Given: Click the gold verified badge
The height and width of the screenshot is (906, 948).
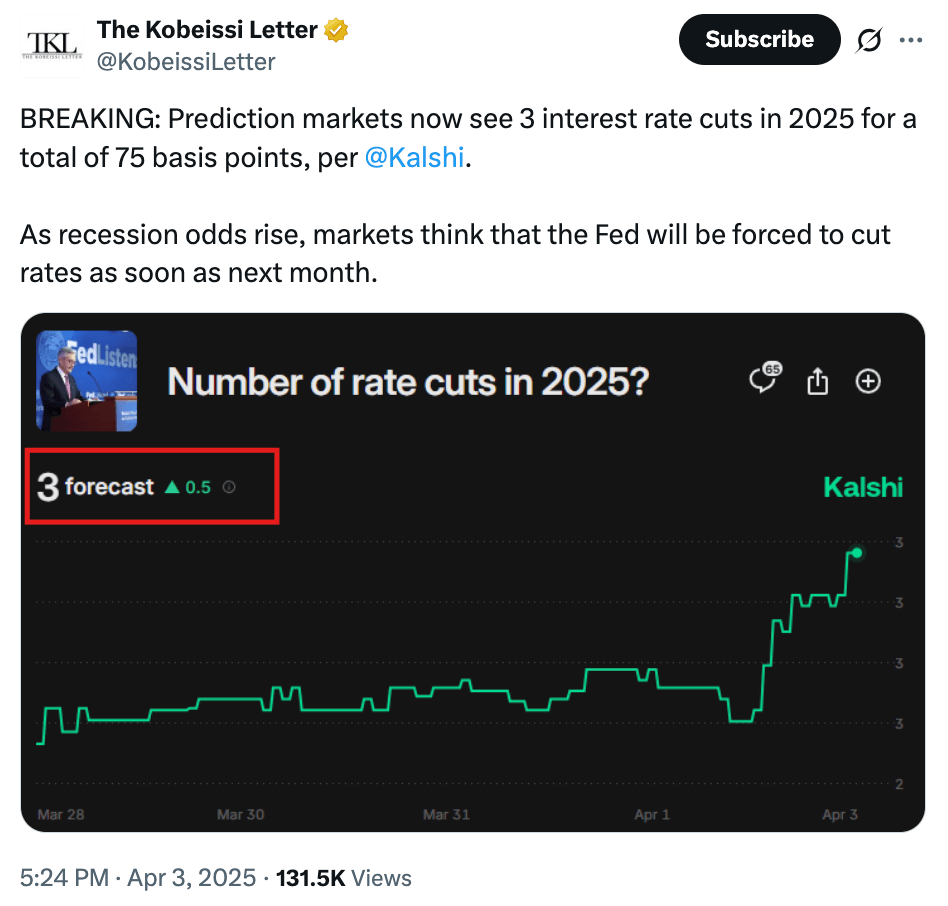Looking at the screenshot, I should pyautogui.click(x=336, y=30).
